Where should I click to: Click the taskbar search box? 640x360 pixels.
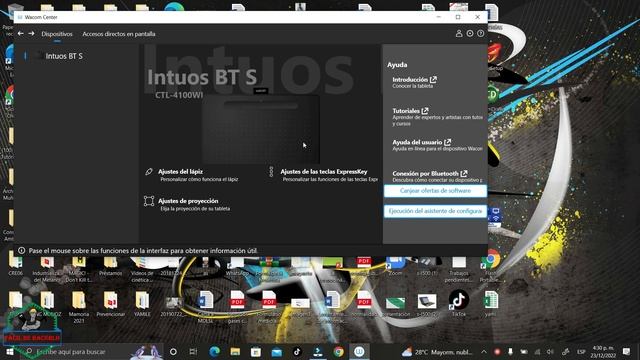[92, 351]
